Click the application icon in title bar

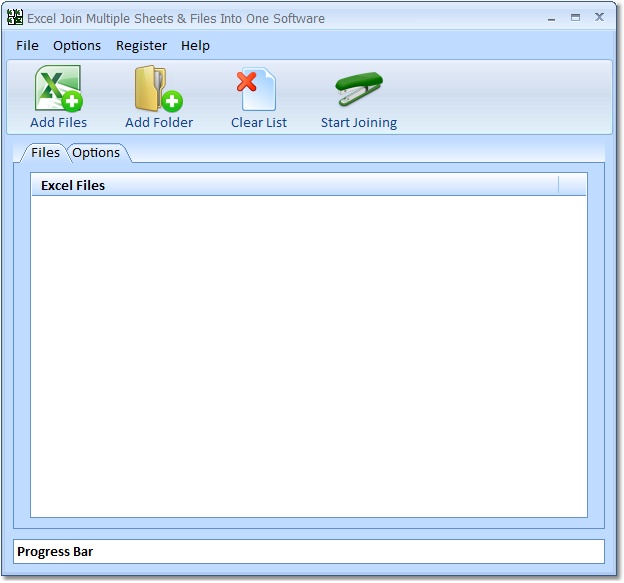15,18
